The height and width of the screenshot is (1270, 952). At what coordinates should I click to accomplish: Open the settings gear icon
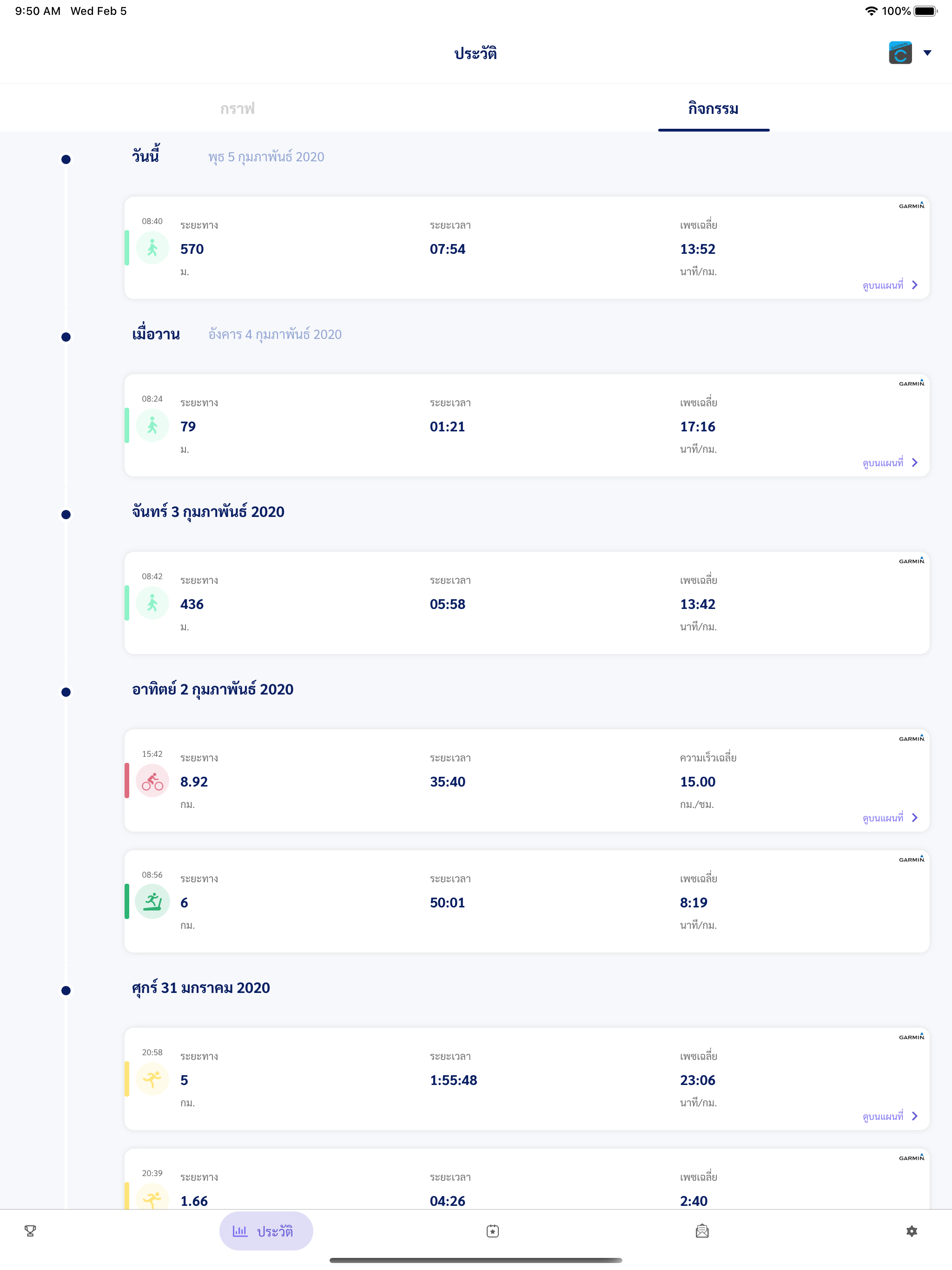click(912, 1230)
